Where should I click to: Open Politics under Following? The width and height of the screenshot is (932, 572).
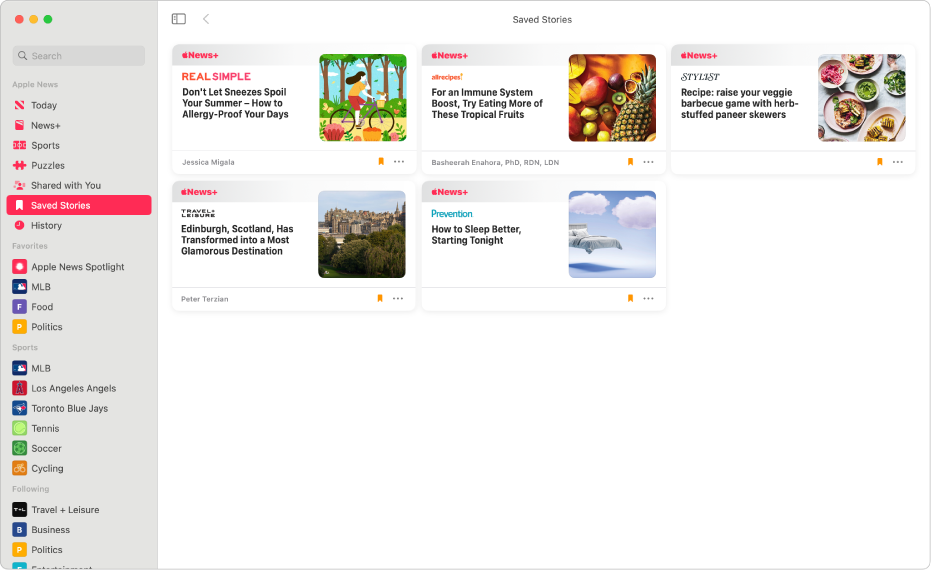point(78,551)
